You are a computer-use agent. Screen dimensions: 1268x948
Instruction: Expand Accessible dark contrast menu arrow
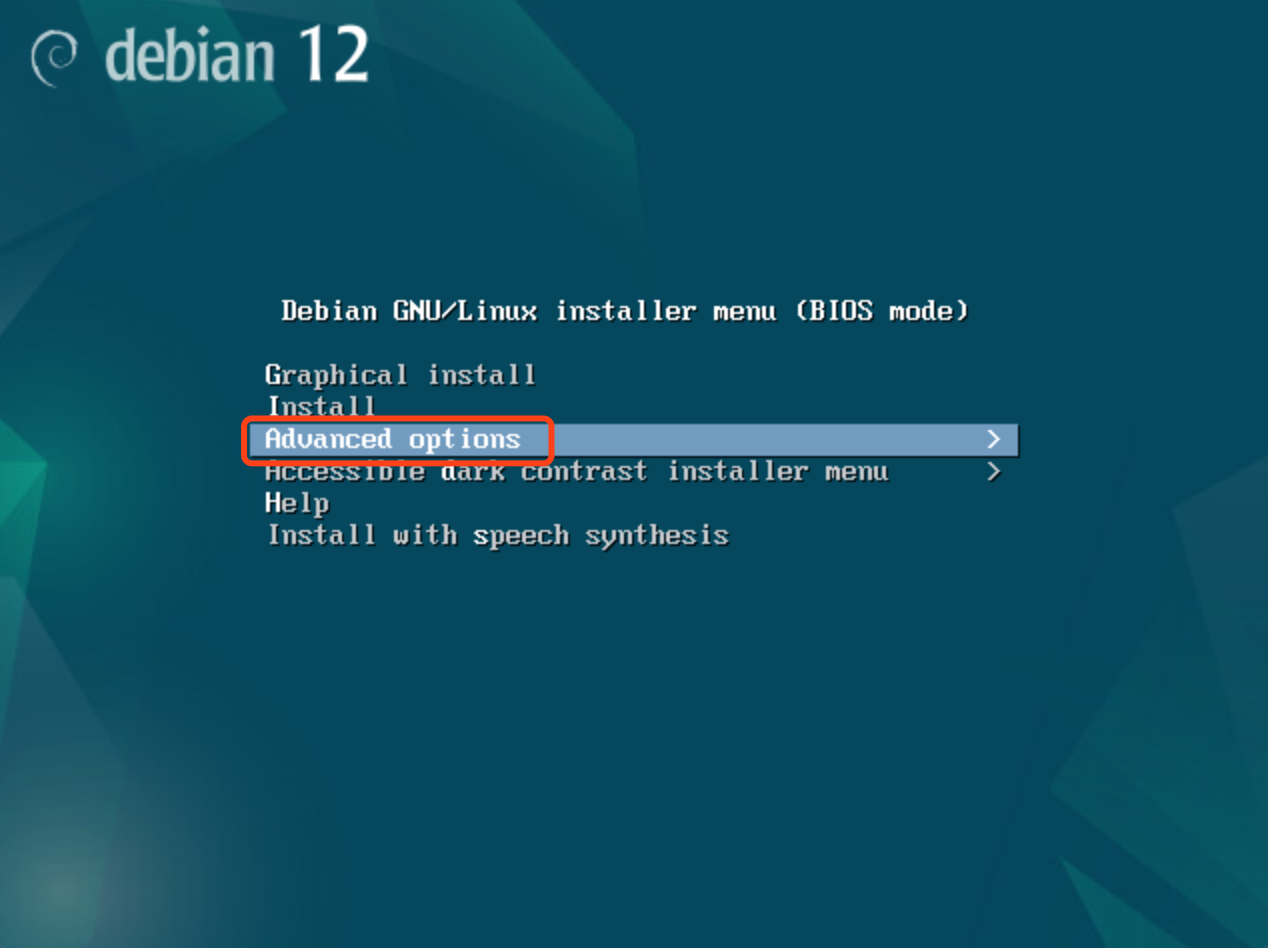coord(993,471)
